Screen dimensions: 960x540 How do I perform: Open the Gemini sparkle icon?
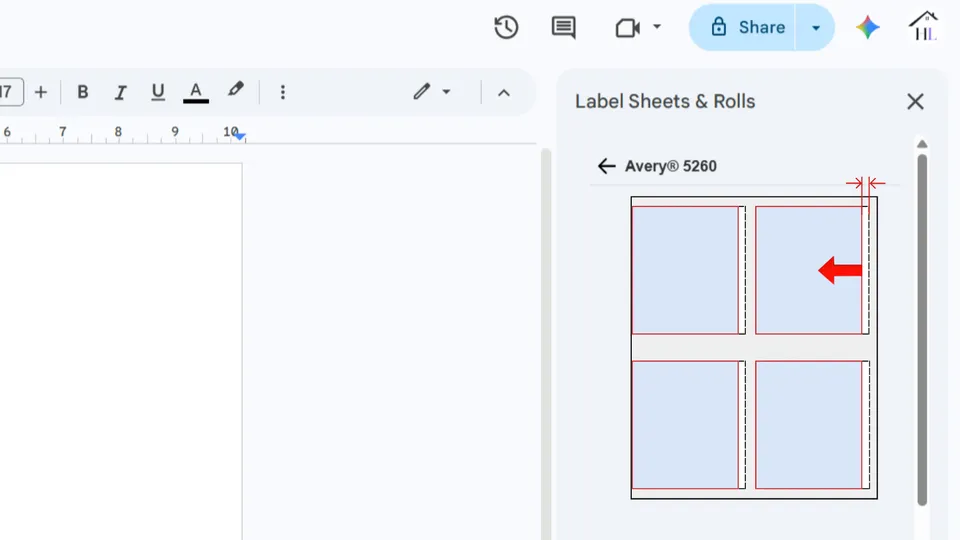tap(868, 28)
